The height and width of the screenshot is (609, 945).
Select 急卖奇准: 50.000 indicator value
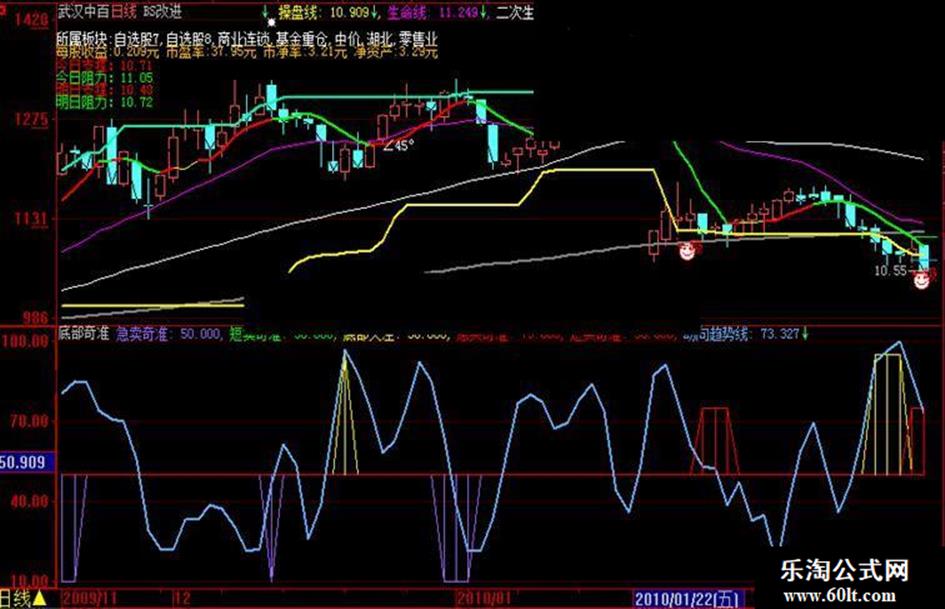pos(168,333)
